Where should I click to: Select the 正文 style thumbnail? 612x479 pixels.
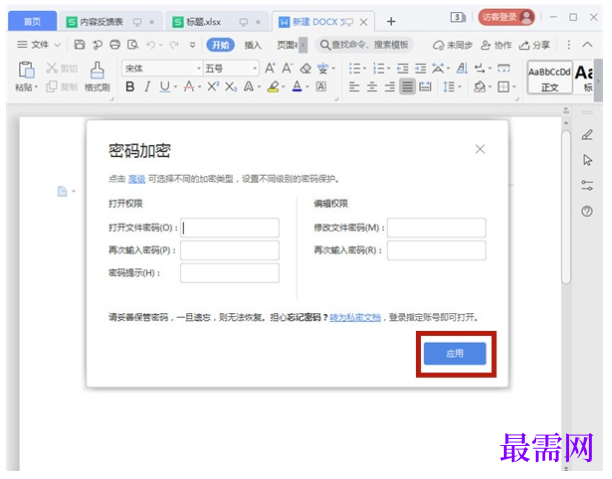pos(550,77)
